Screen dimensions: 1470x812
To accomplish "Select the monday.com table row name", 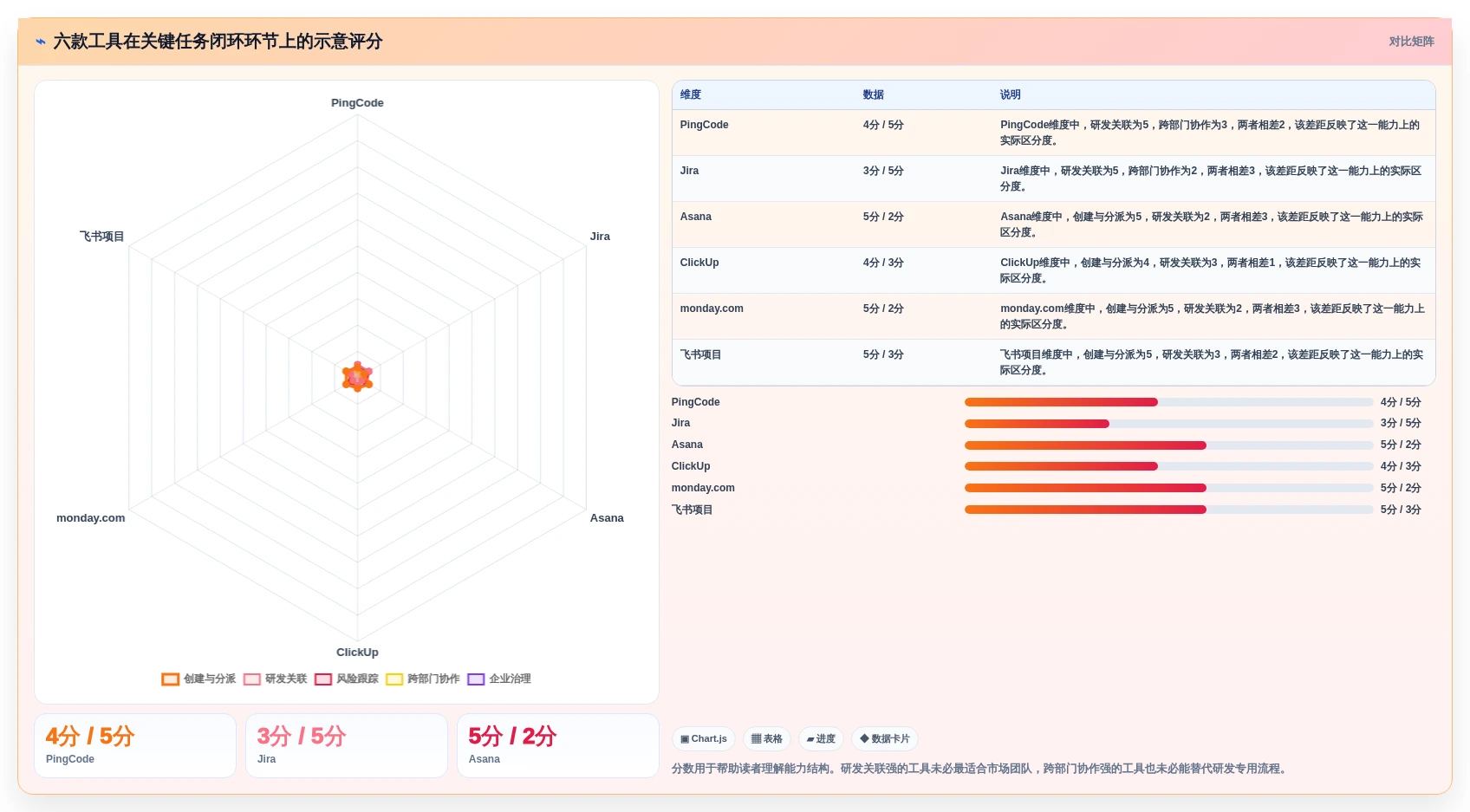I will tap(712, 309).
